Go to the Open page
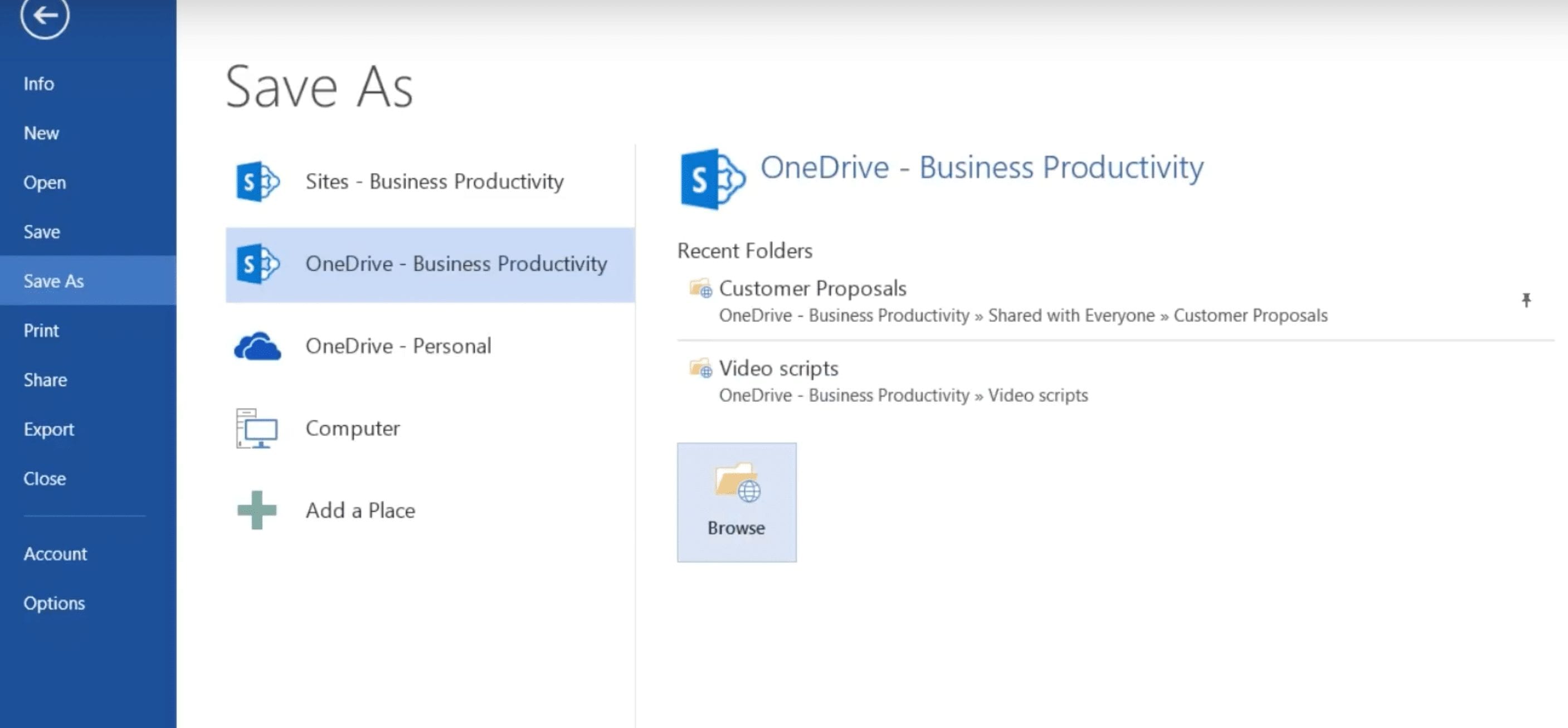This screenshot has width=1568, height=728. pyautogui.click(x=45, y=183)
